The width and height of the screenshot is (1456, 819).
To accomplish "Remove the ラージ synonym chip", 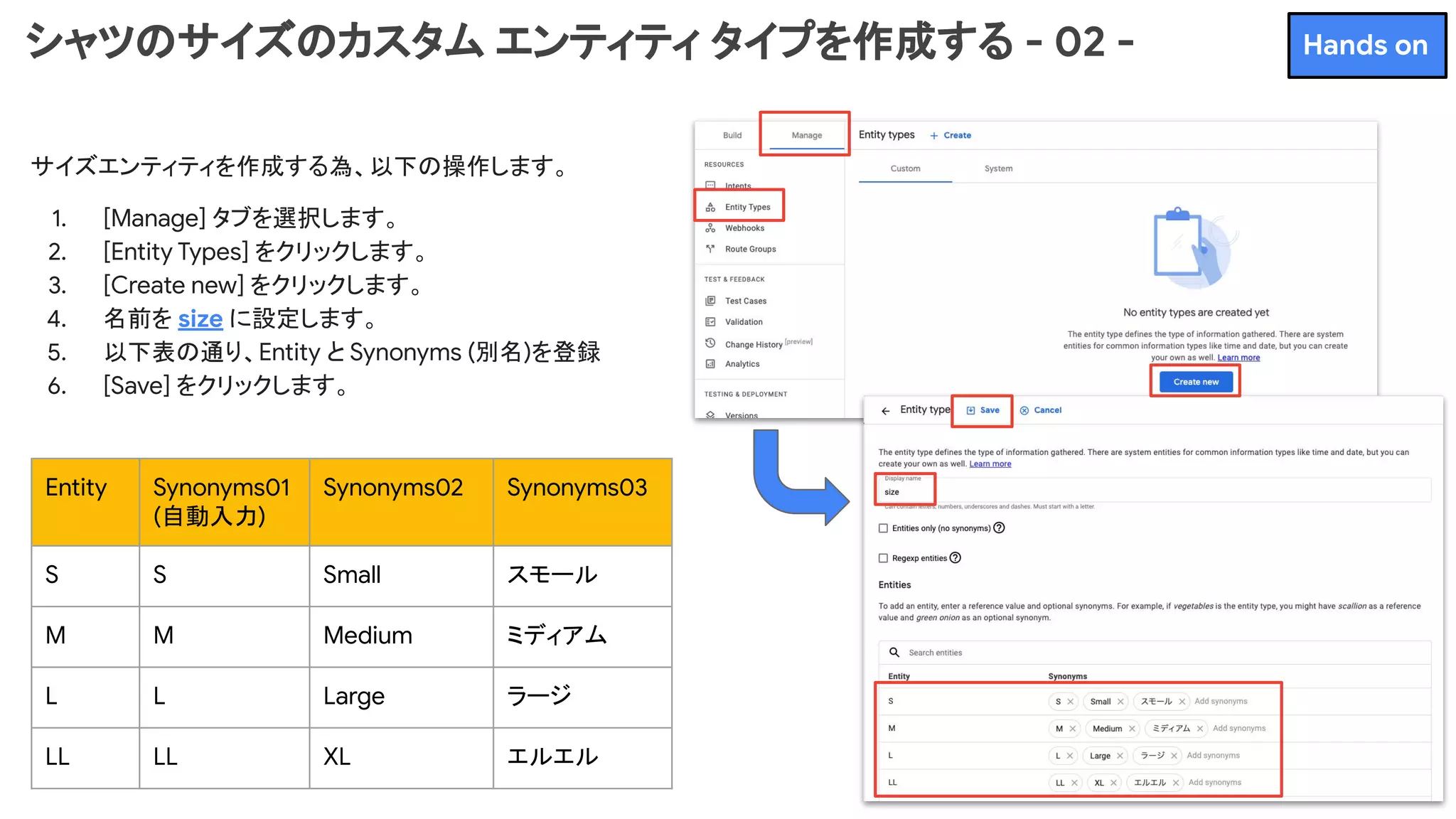I will tap(1174, 756).
